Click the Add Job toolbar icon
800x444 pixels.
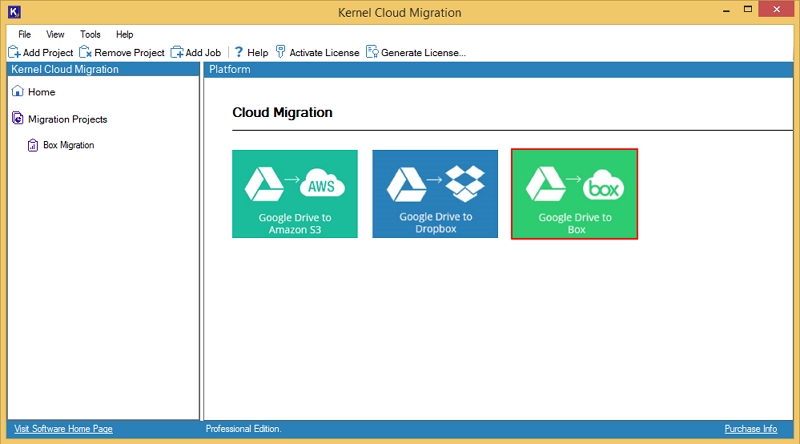coord(177,52)
